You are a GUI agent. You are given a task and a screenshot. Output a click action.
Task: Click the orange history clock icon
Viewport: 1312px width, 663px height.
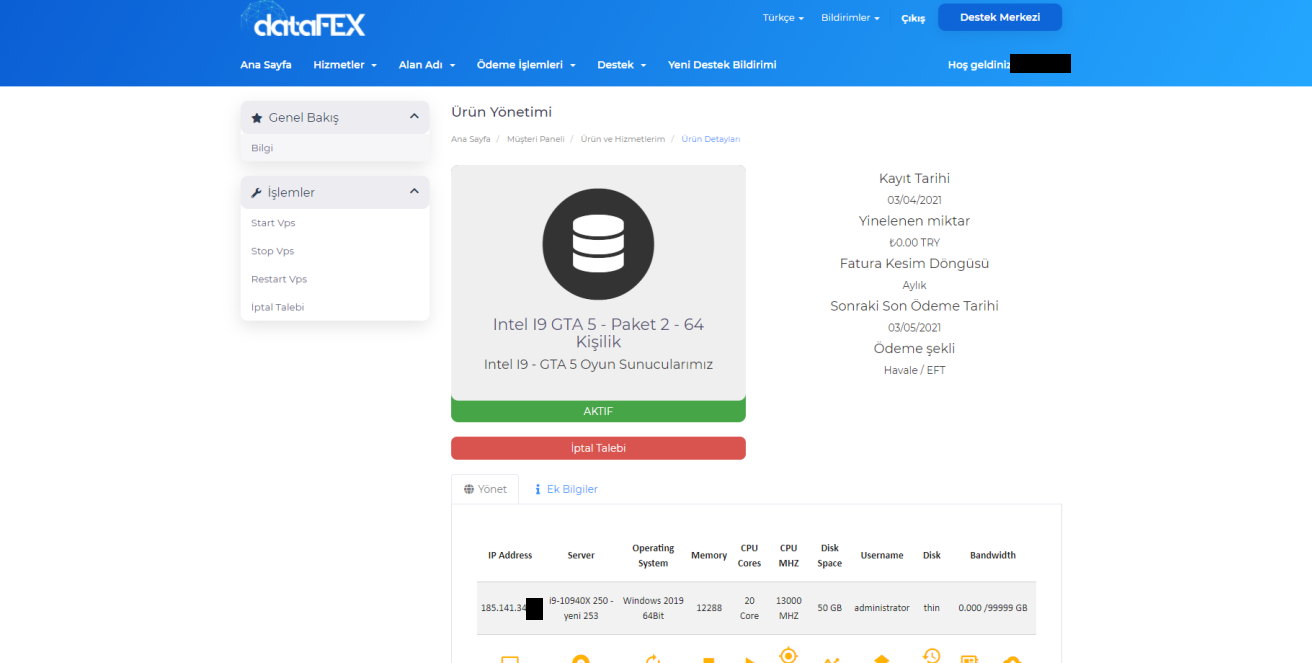[x=931, y=656]
